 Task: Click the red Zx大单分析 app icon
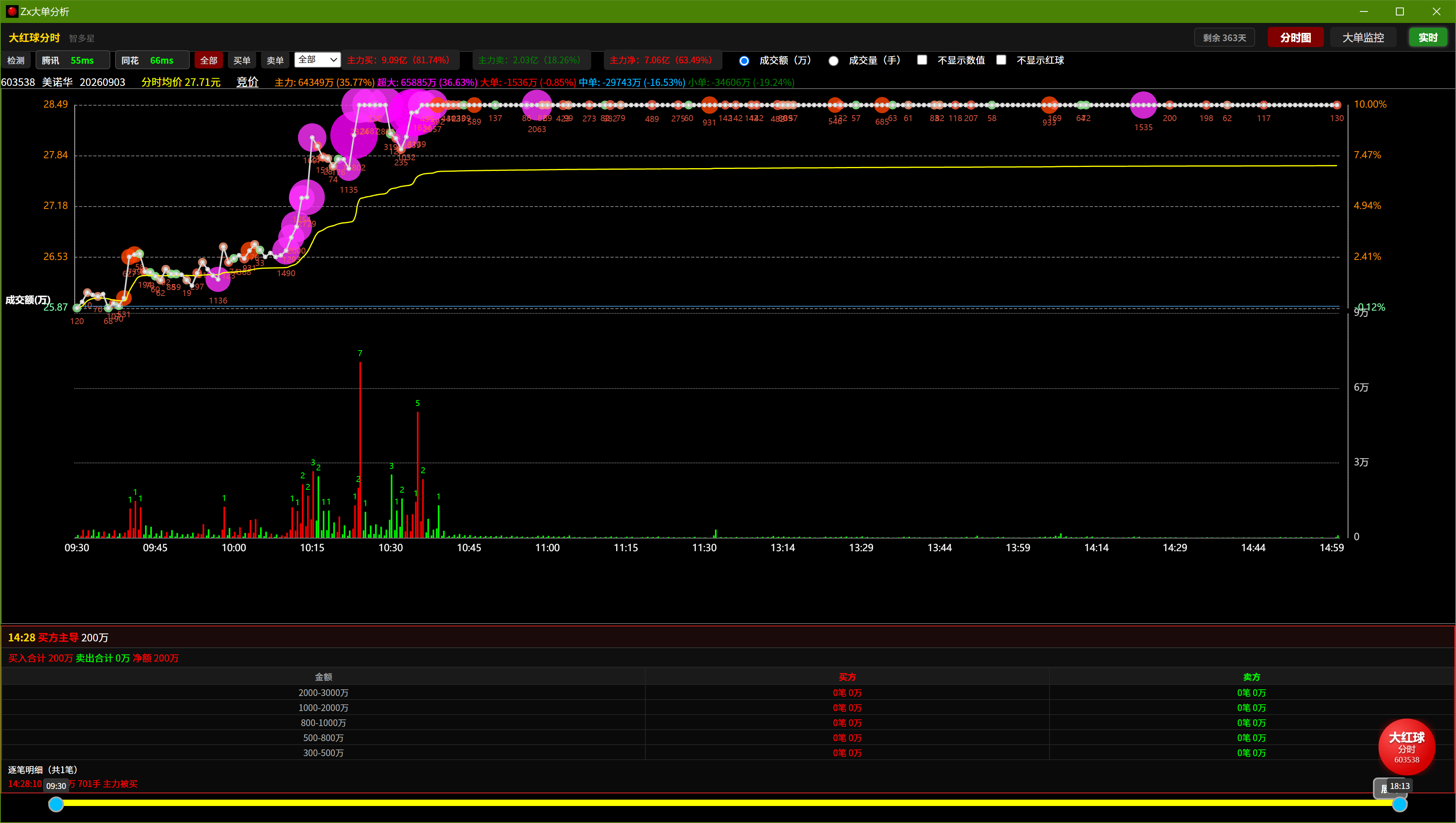(x=12, y=11)
